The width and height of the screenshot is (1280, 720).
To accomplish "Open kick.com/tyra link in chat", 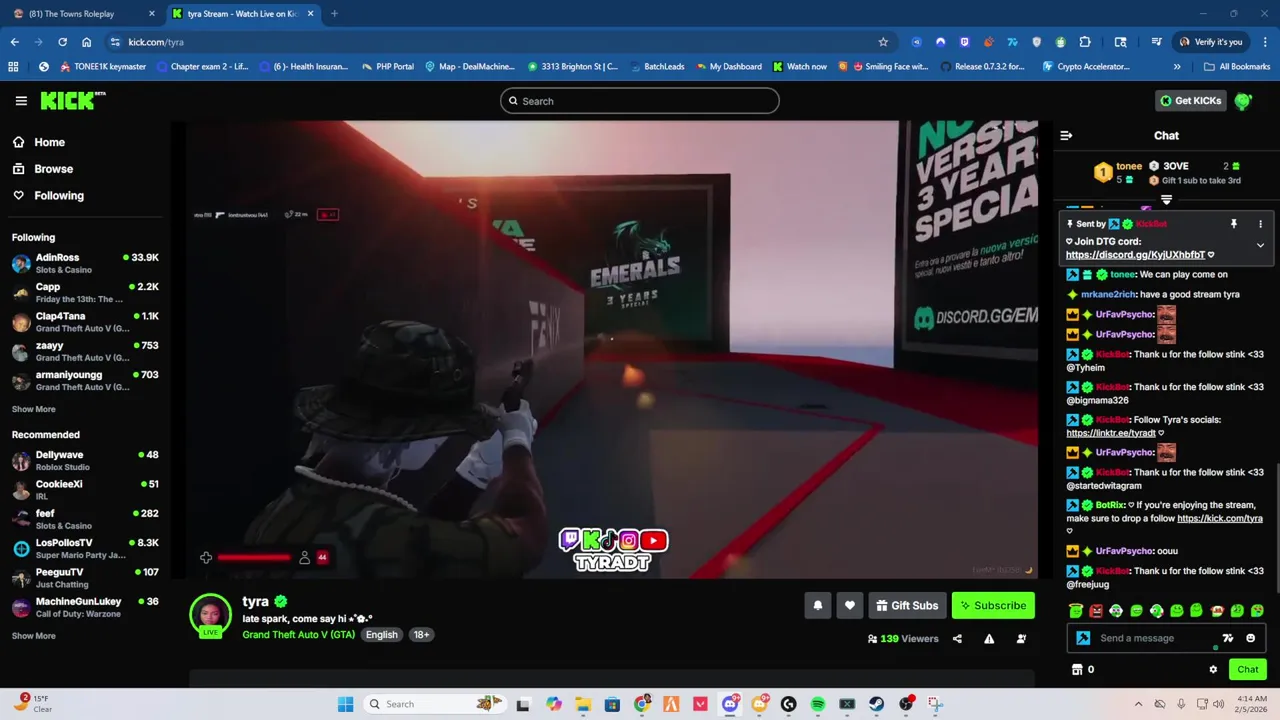I will [1220, 518].
